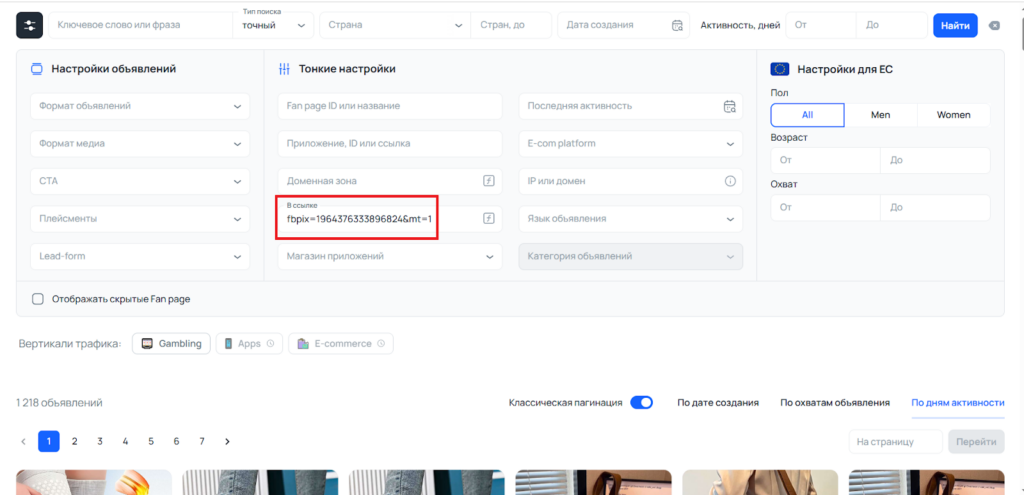Expand the Язык объявления dropdown

[x=631, y=219]
